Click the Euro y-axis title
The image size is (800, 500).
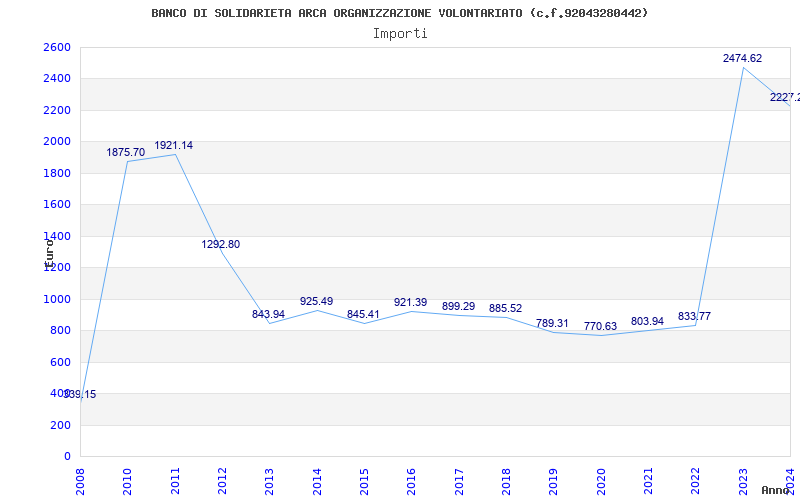click(48, 250)
